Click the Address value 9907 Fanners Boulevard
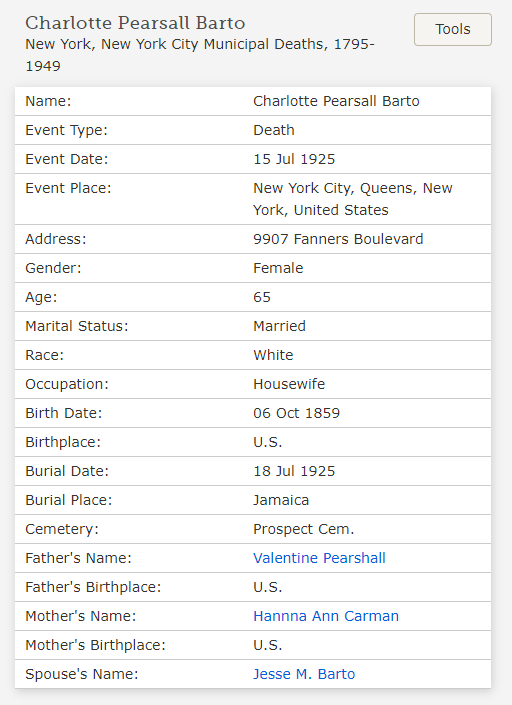Viewport: 512px width, 705px height. (338, 239)
